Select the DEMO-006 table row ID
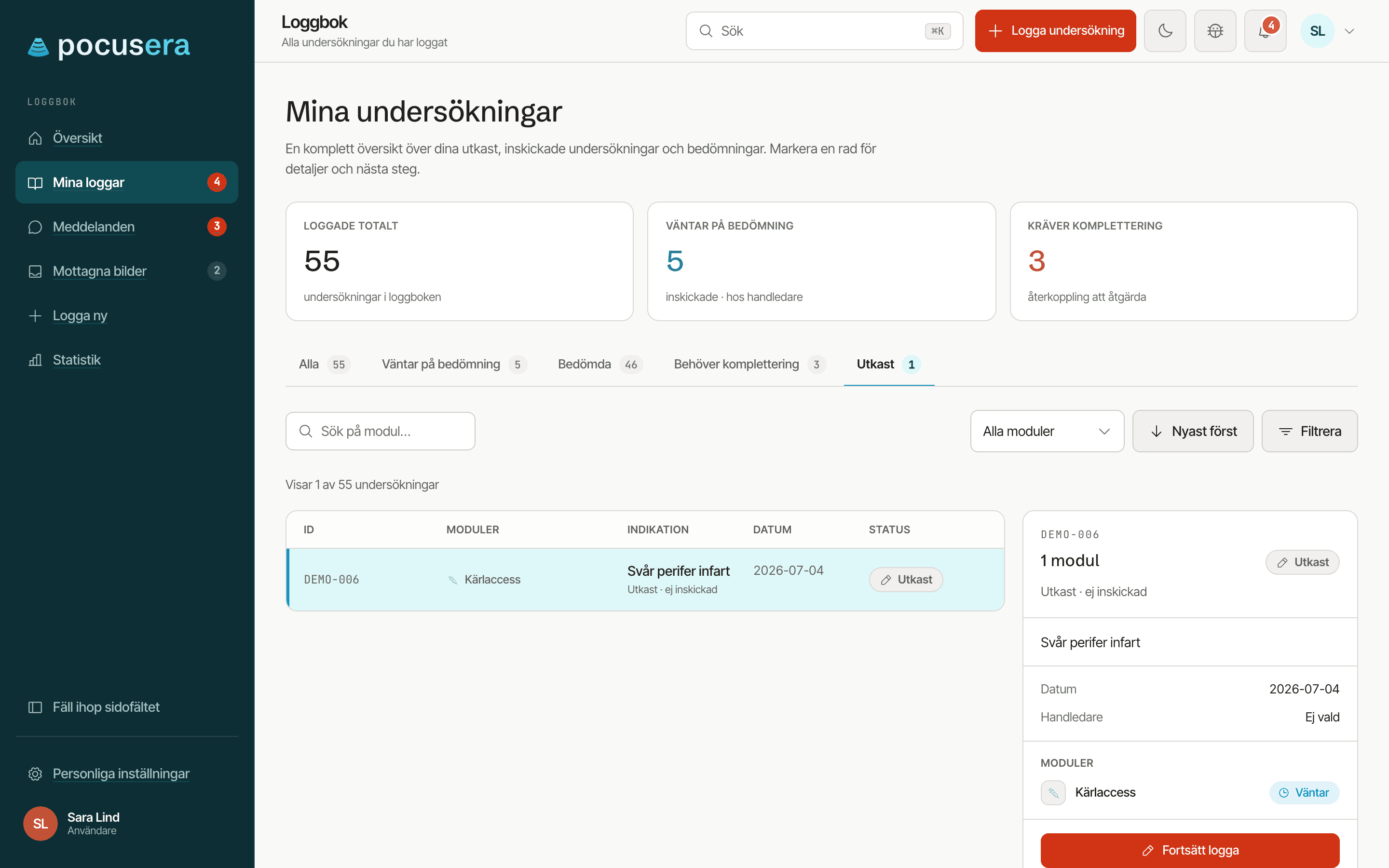This screenshot has height=868, width=1389. click(x=331, y=579)
